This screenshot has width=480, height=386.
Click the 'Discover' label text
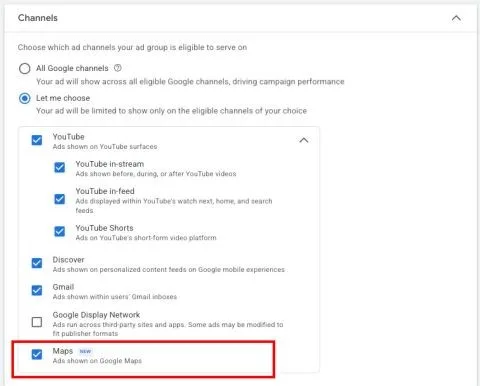(x=68, y=260)
